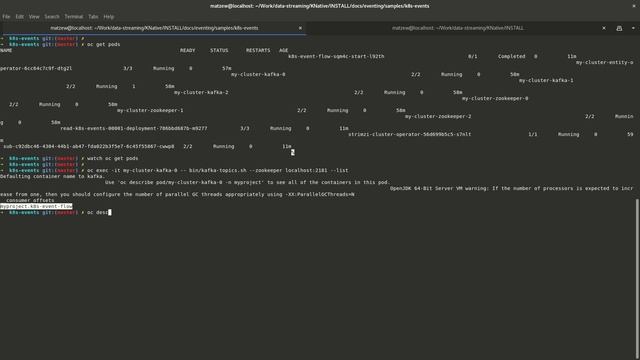Click the RESTARTS column header
Viewport: 640px width, 360px height.
pos(258,50)
